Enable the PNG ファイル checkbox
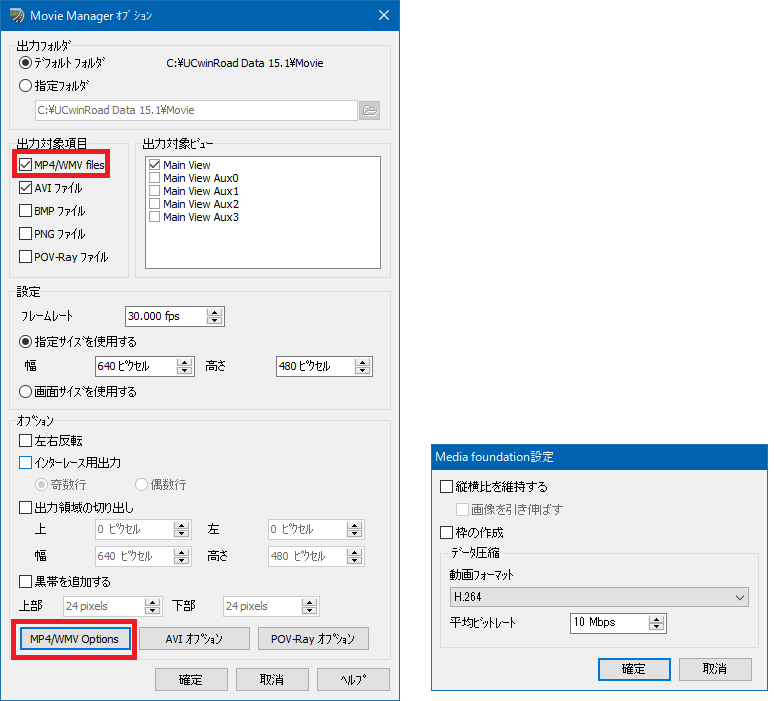The height and width of the screenshot is (701, 774). (25, 234)
